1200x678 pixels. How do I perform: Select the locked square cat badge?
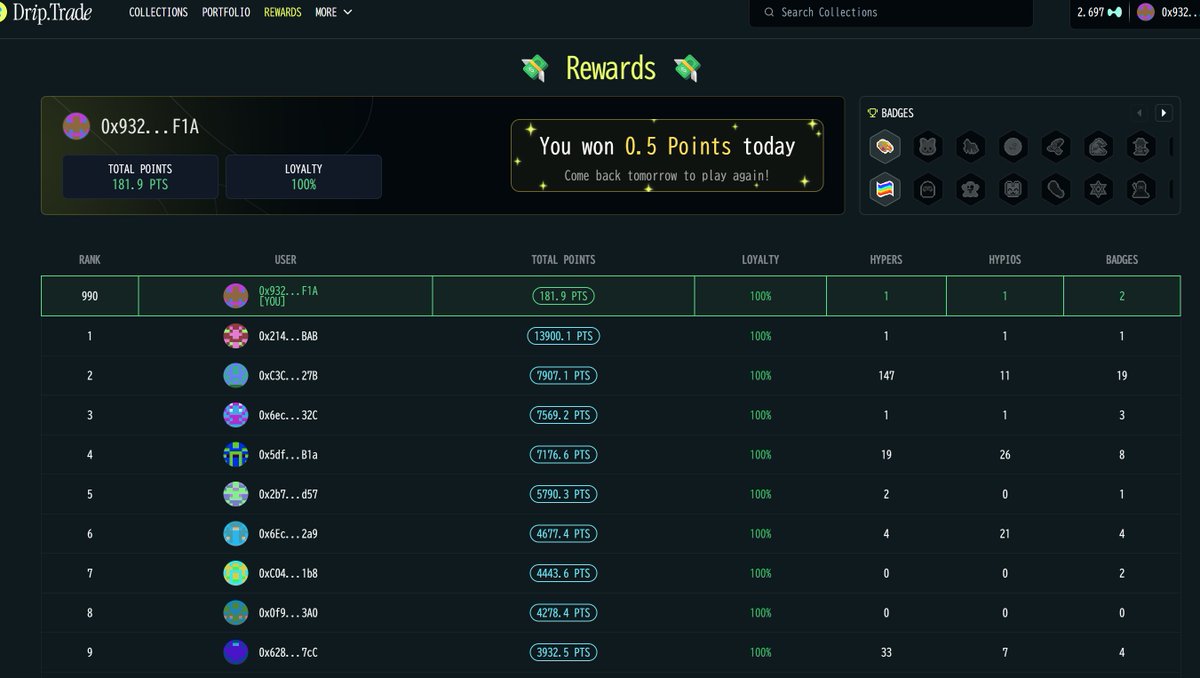pos(1013,189)
